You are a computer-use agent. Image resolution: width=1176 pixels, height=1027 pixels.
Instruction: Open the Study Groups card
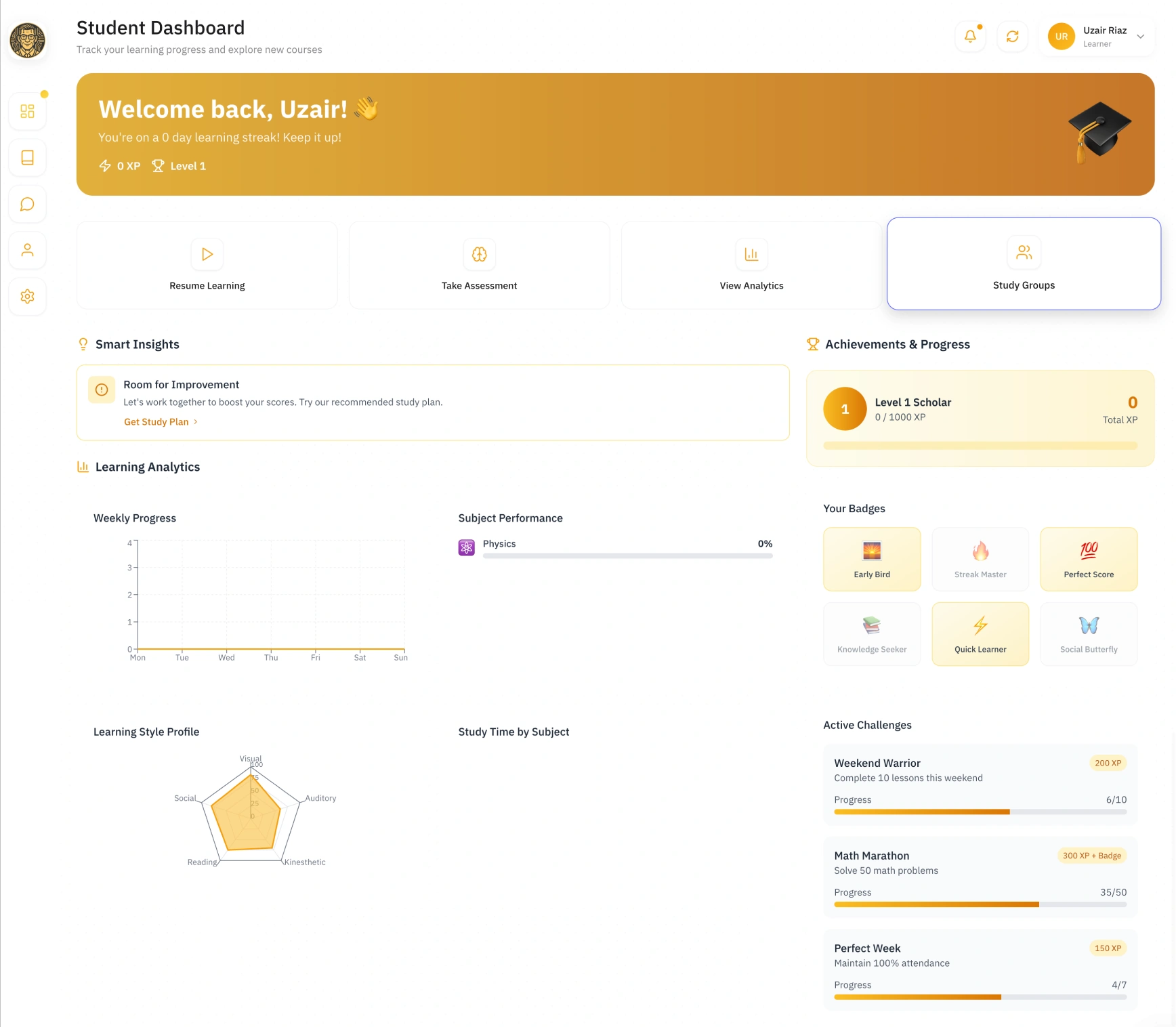[1024, 264]
